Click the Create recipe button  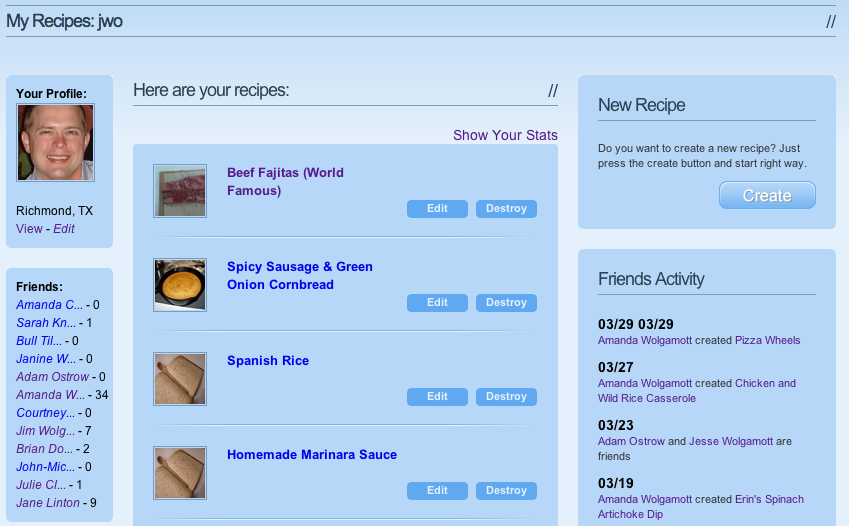click(767, 195)
